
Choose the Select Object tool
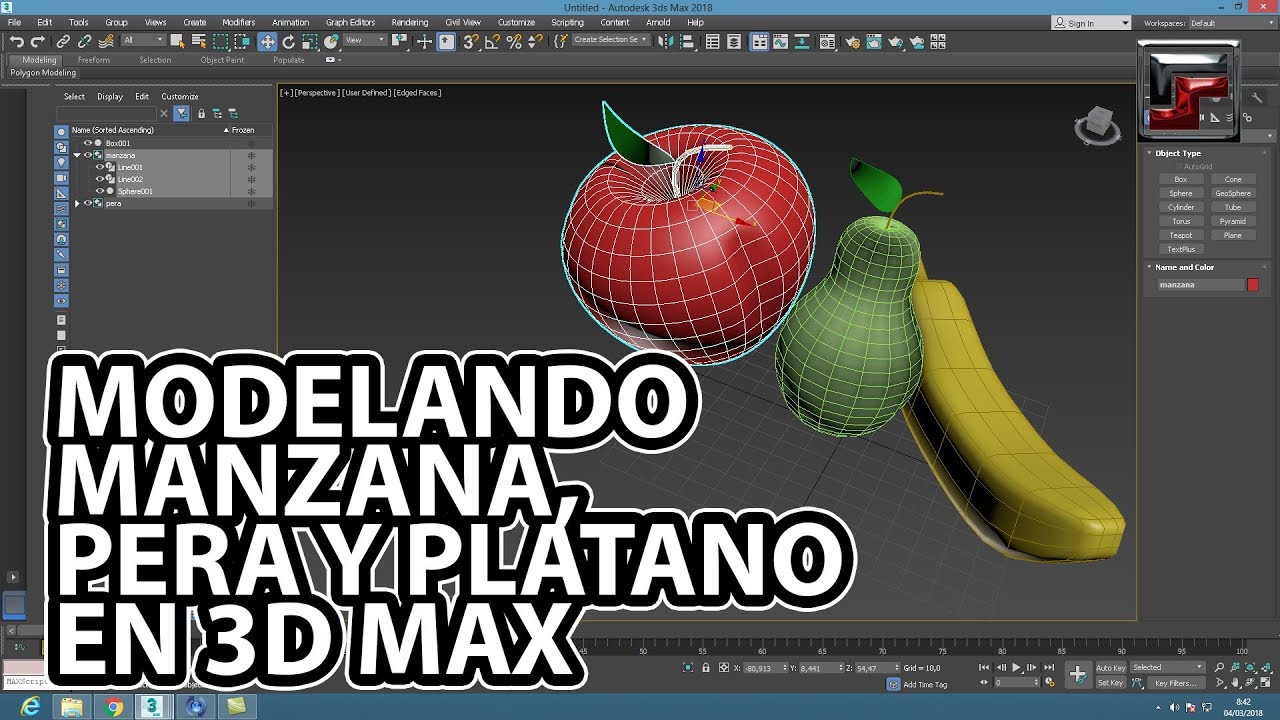tap(177, 41)
